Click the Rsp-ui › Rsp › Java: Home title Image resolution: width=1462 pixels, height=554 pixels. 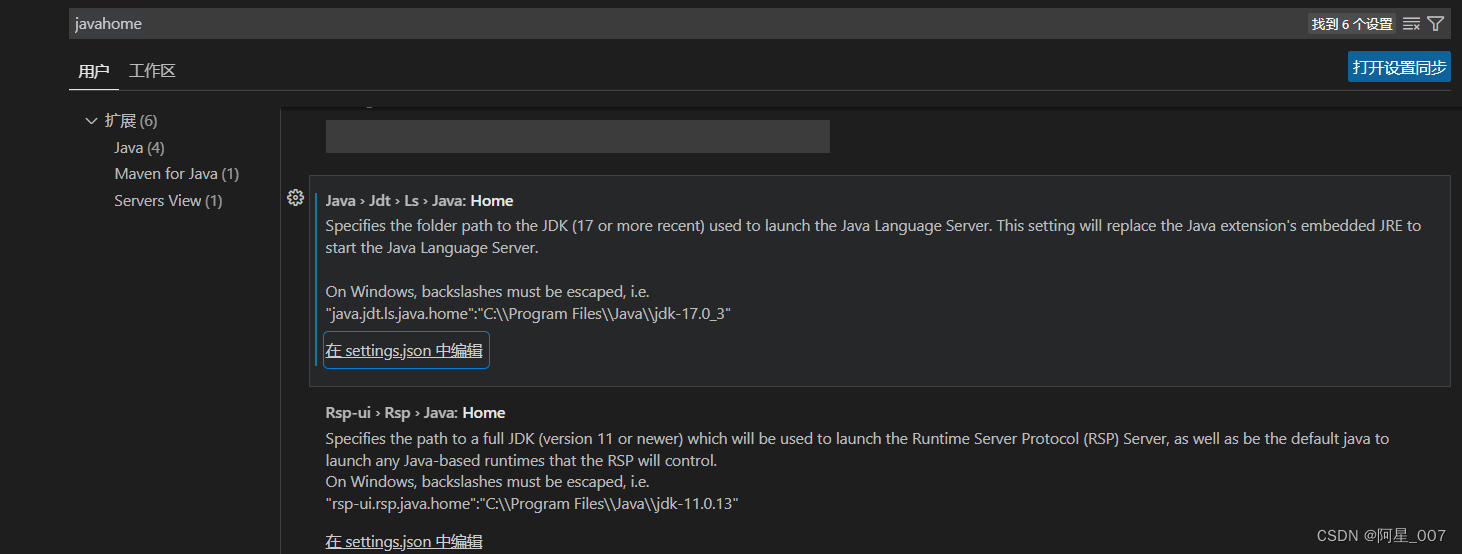pos(416,413)
